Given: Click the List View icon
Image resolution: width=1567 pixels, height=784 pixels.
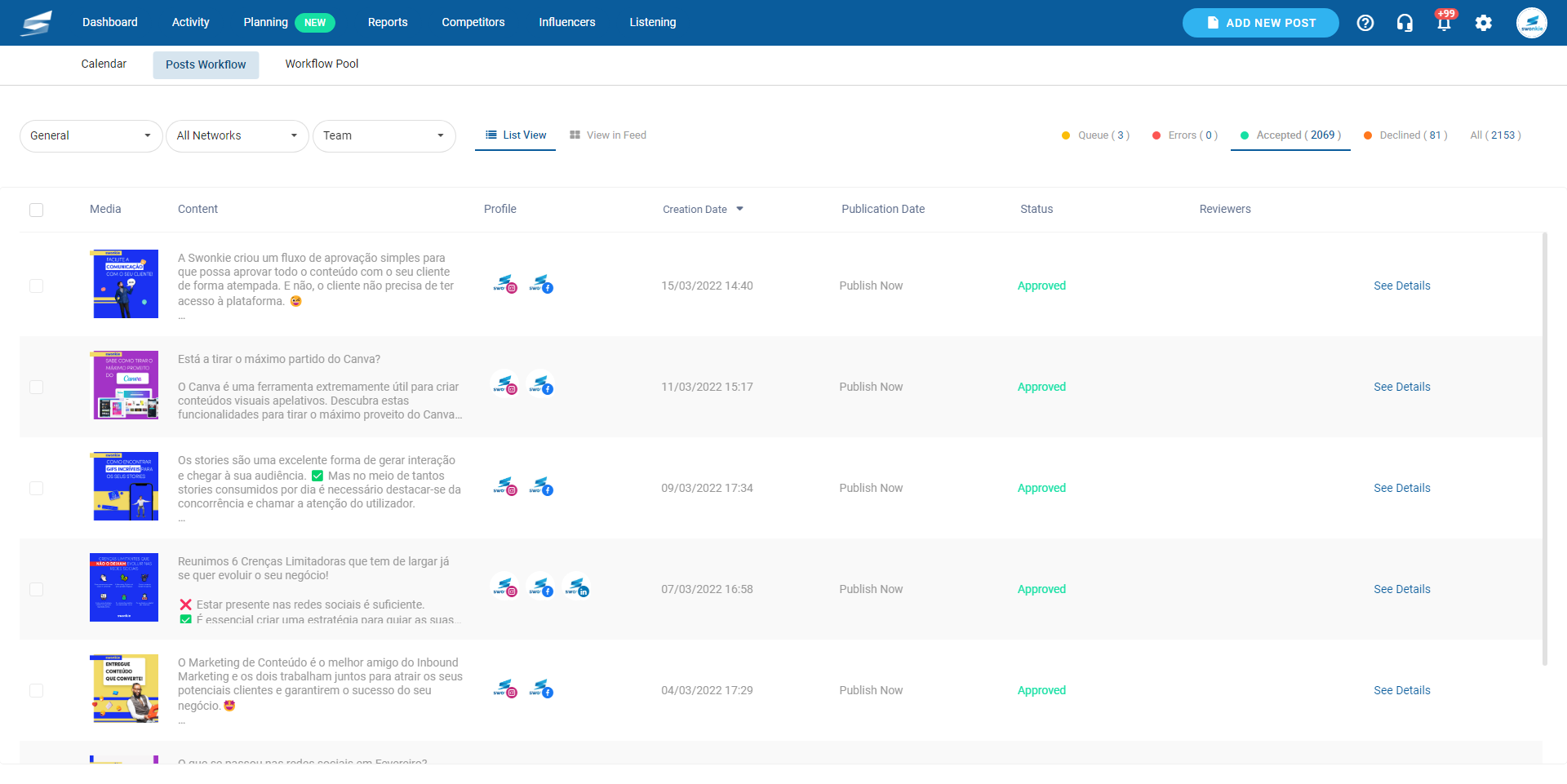Looking at the screenshot, I should click(x=491, y=135).
